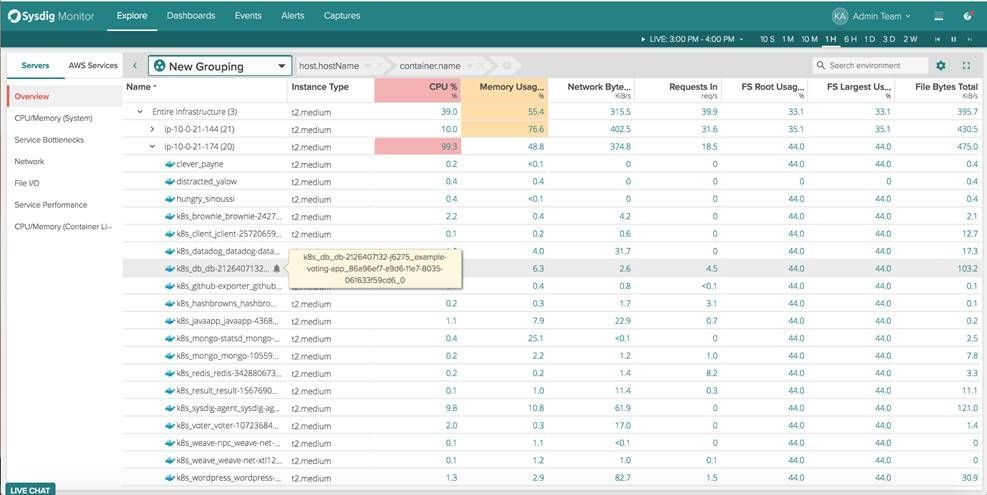
Task: Open the Admin Team user dropdown
Action: coord(881,16)
